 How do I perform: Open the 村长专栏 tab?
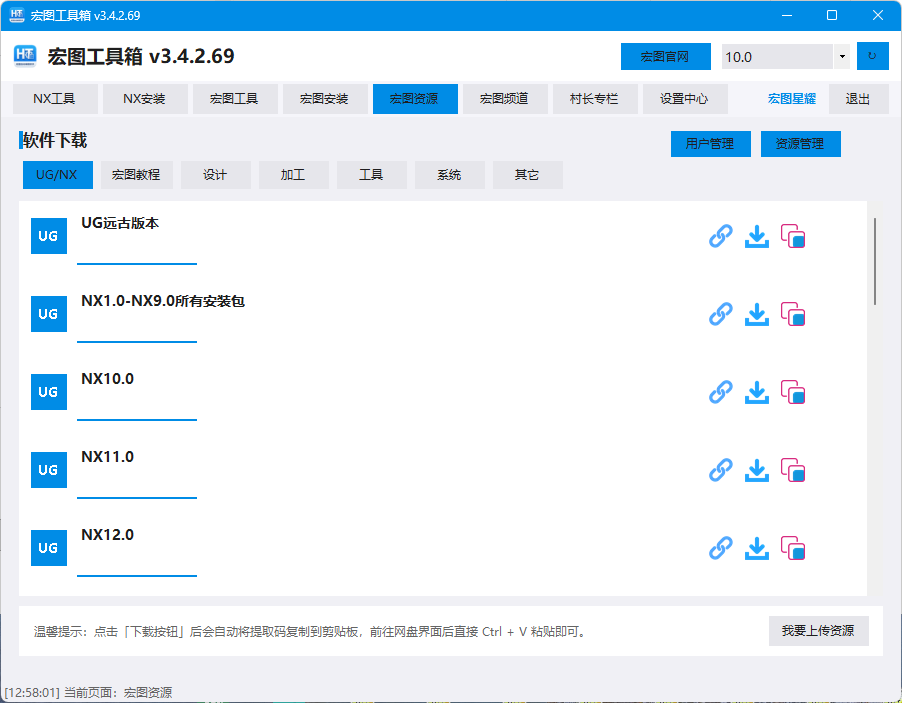coord(595,99)
